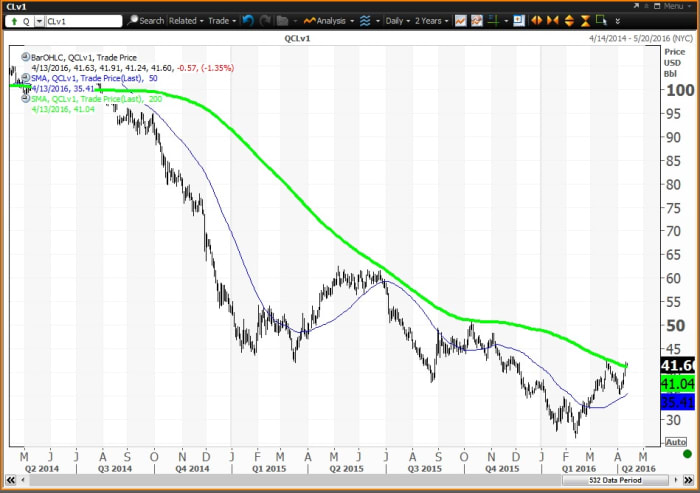The height and width of the screenshot is (493, 700).
Task: Select the green crosshair tool icon
Action: pyautogui.click(x=493, y=21)
